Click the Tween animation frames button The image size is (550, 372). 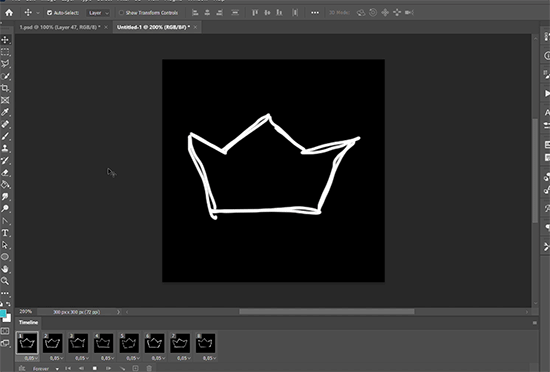pyautogui.click(x=122, y=368)
